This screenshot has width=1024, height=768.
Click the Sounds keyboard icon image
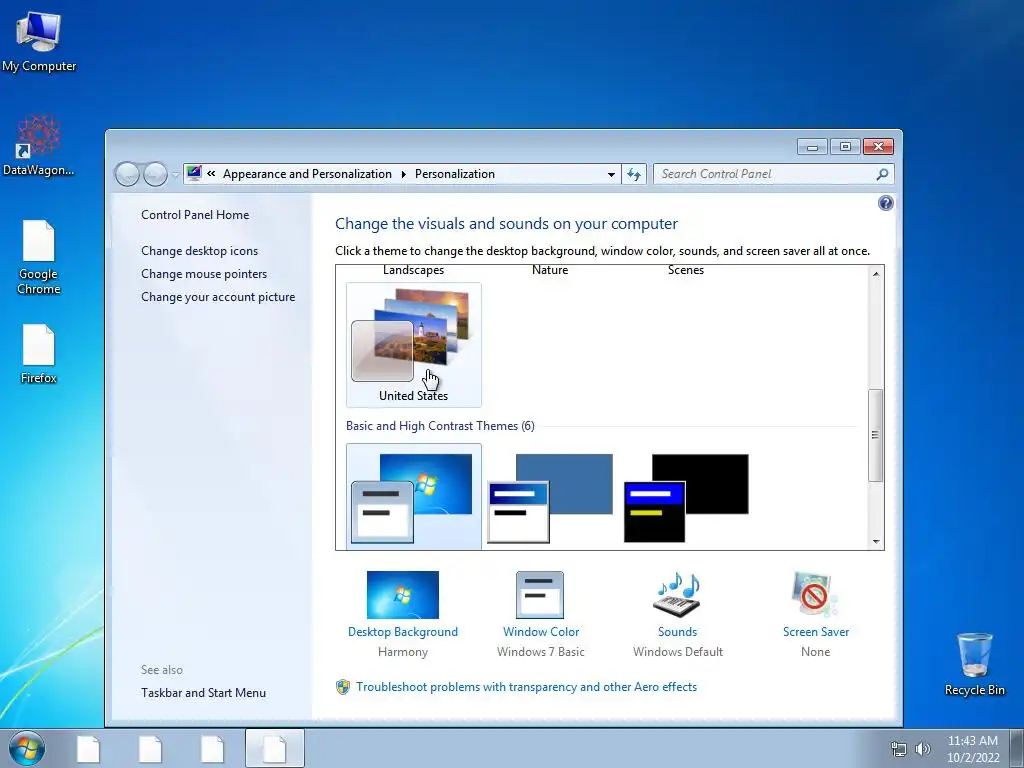click(x=677, y=595)
